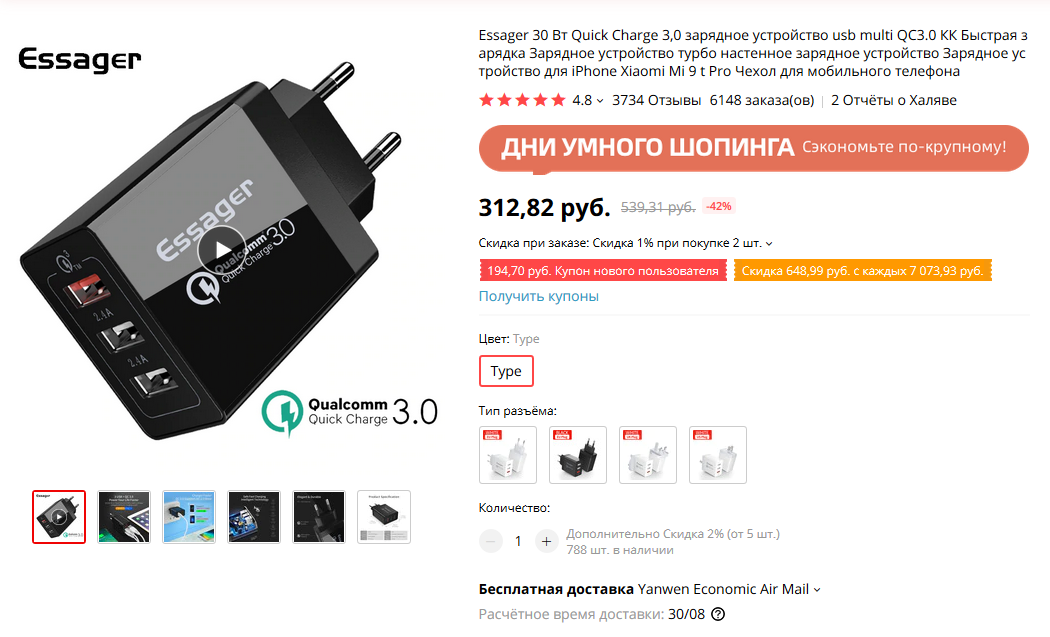
Task: Show the product specification thumbnail
Action: [384, 516]
